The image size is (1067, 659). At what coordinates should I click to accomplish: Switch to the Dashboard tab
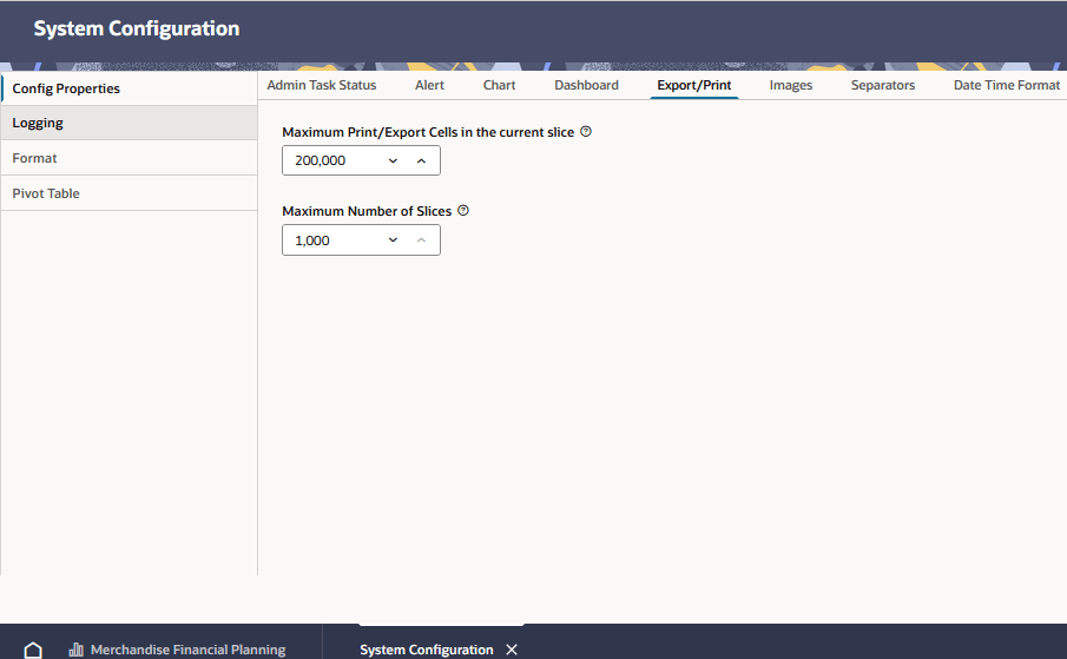coord(587,85)
